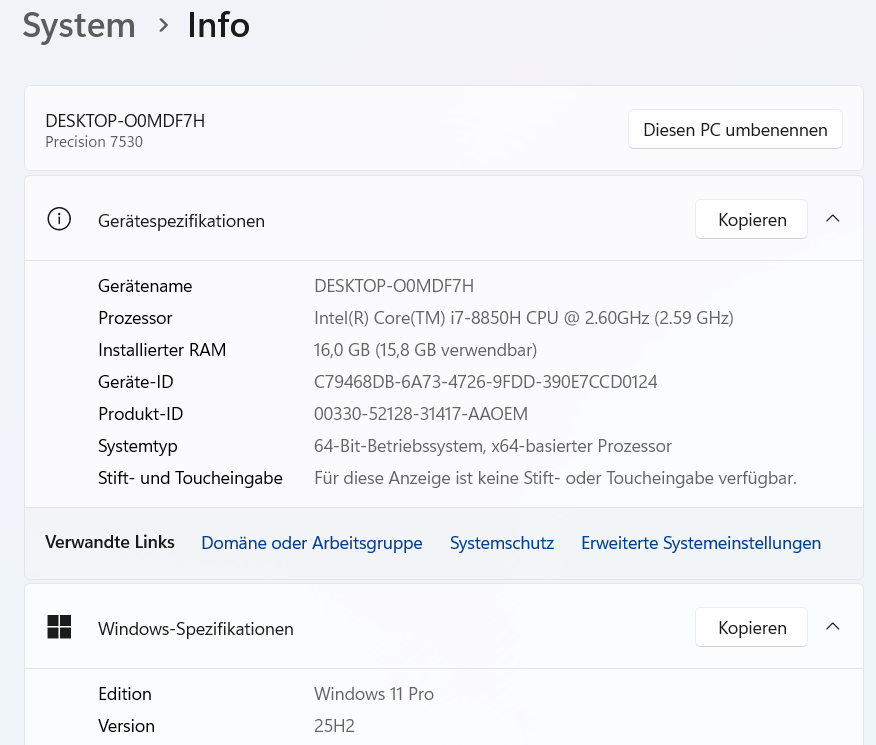Click the Produkt-ID value 00330-52128-31417-AAOEM
Image resolution: width=876 pixels, height=745 pixels.
tap(421, 414)
